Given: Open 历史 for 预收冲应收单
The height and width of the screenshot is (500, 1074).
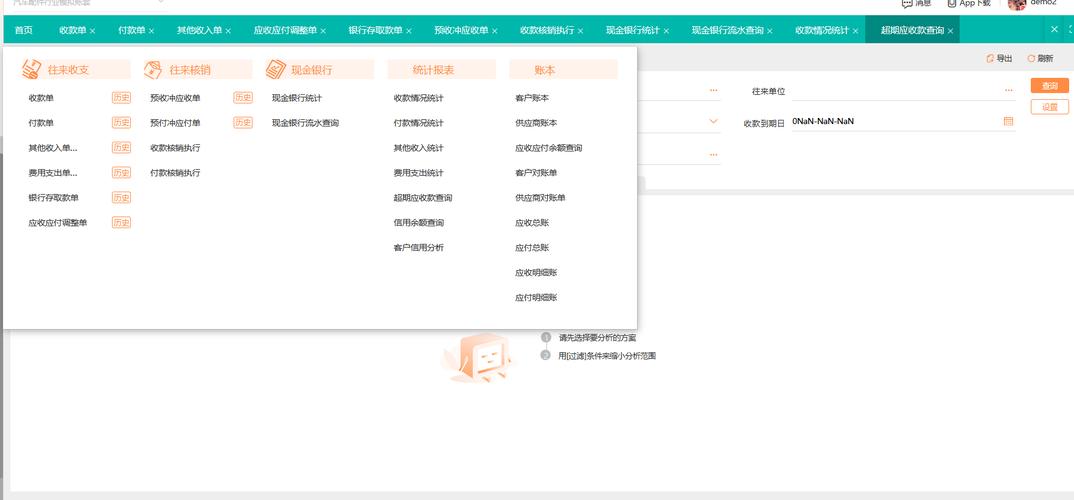Looking at the screenshot, I should (x=243, y=98).
